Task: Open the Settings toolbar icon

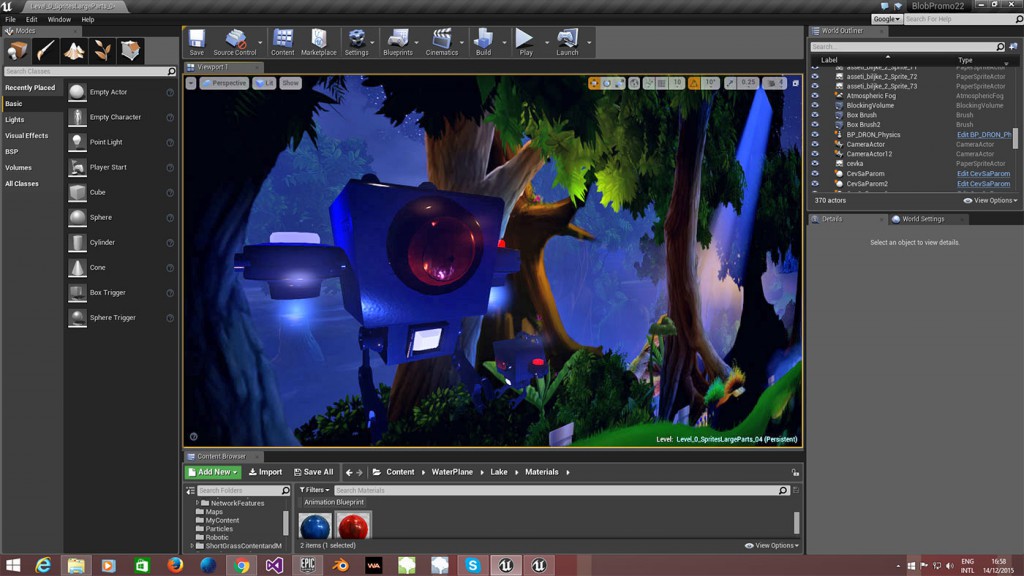Action: [x=357, y=42]
